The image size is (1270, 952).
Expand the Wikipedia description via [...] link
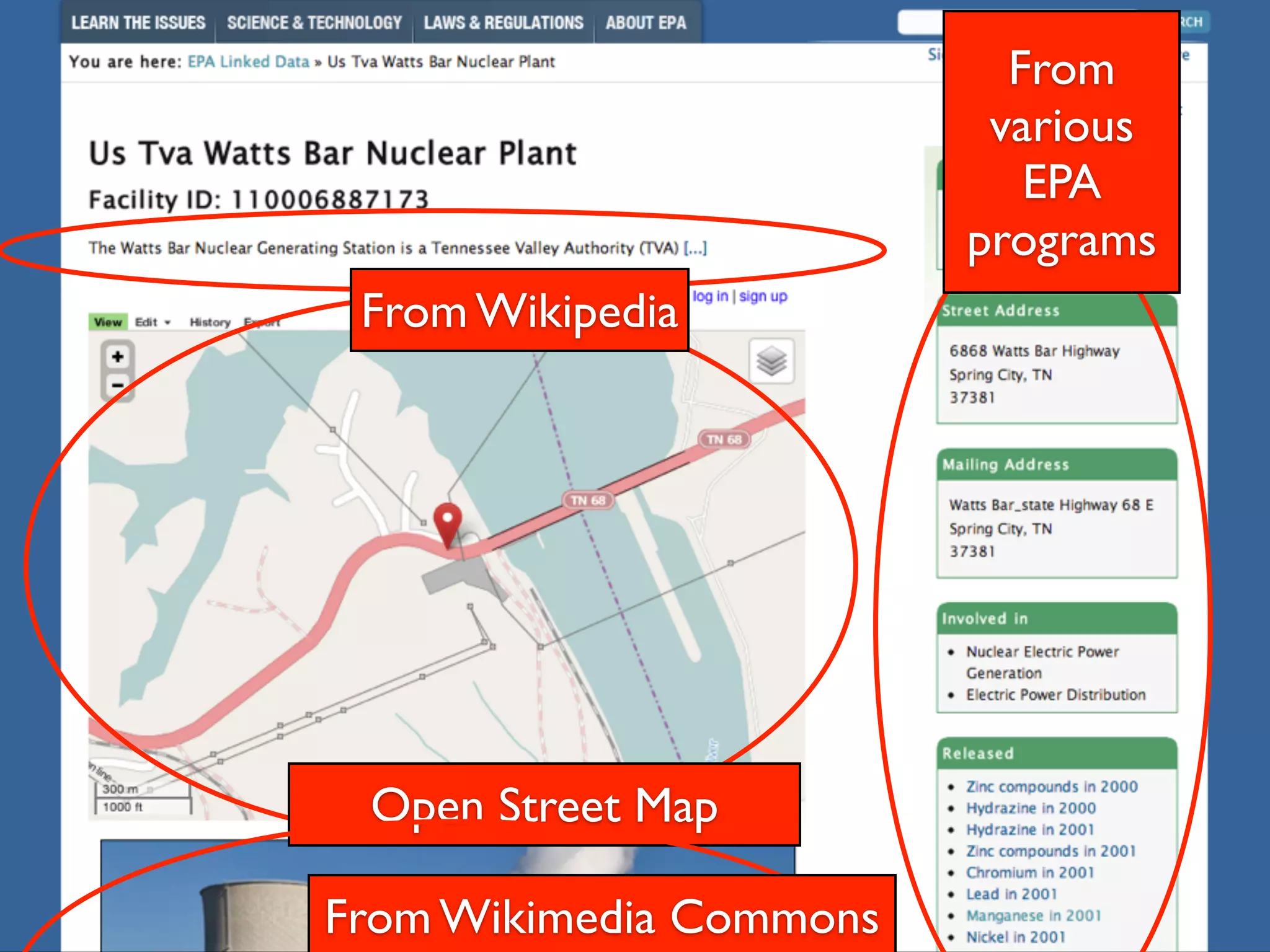(x=695, y=248)
